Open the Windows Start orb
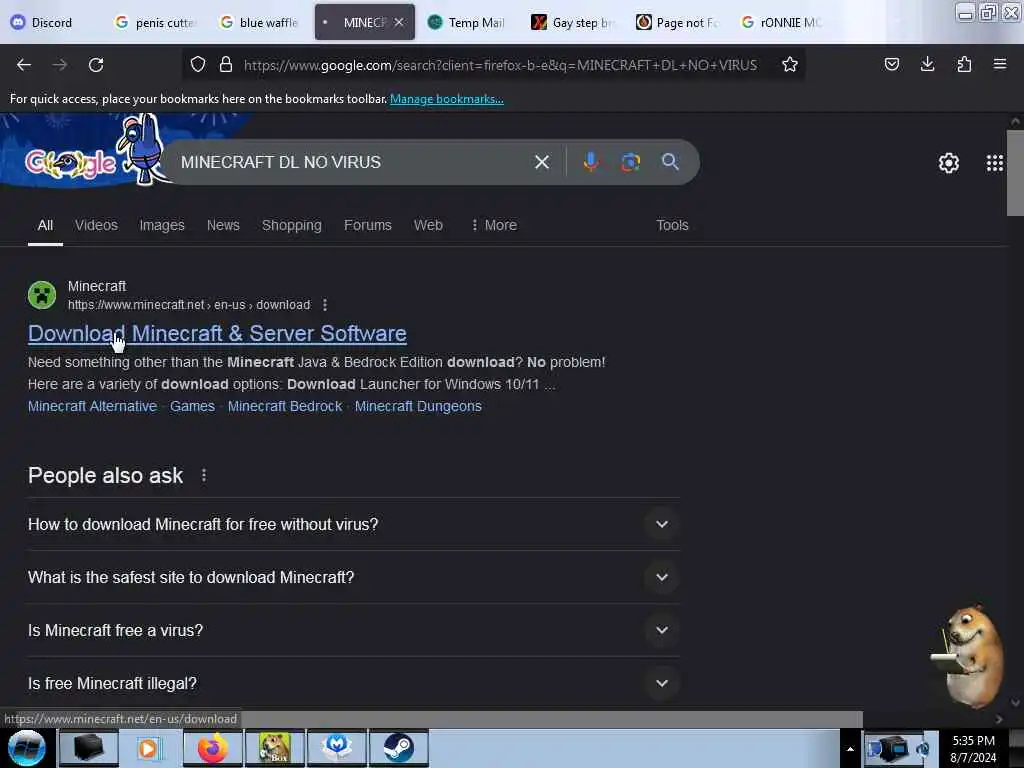This screenshot has height=768, width=1024. coord(26,748)
